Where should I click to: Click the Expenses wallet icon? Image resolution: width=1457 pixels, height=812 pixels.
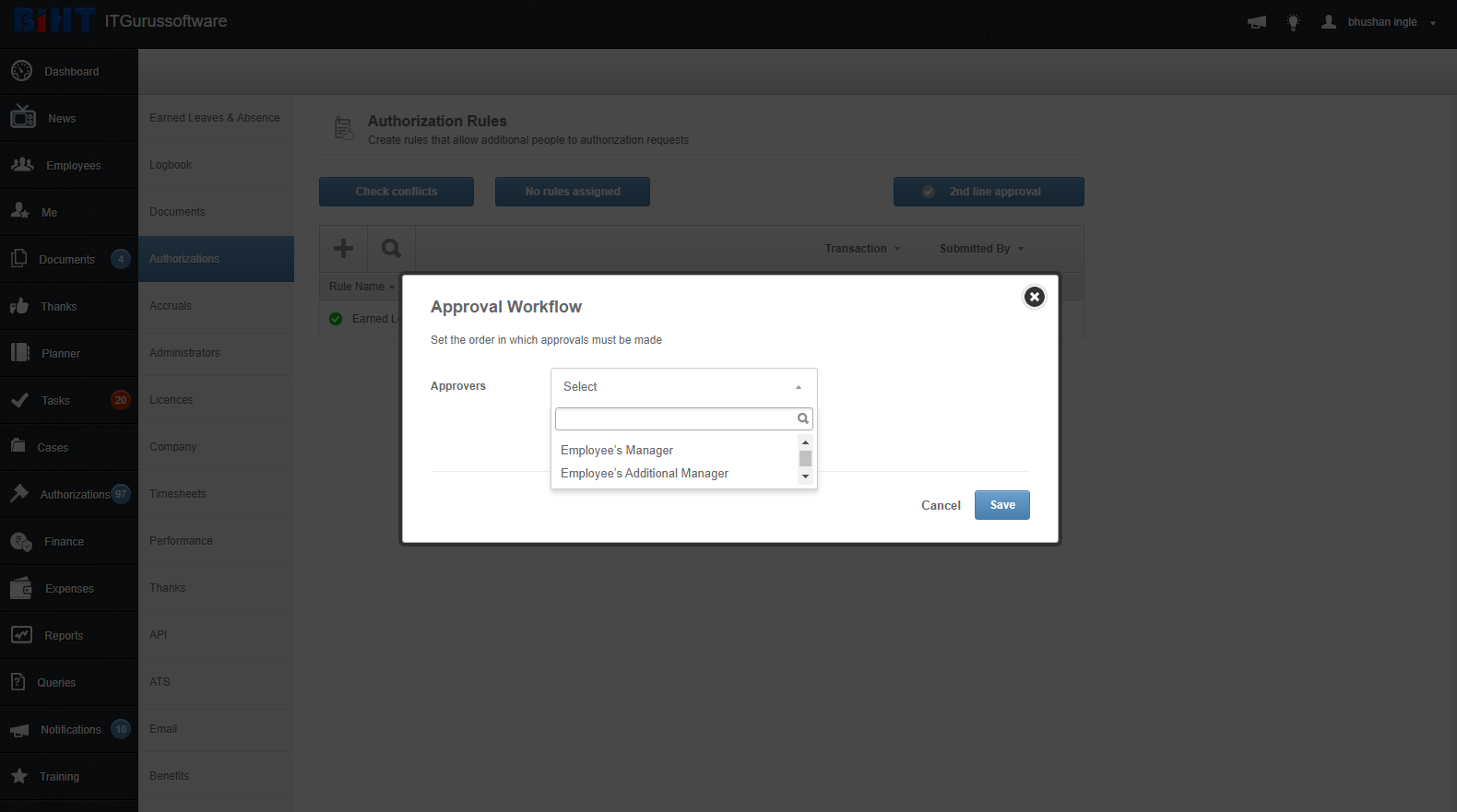(21, 587)
